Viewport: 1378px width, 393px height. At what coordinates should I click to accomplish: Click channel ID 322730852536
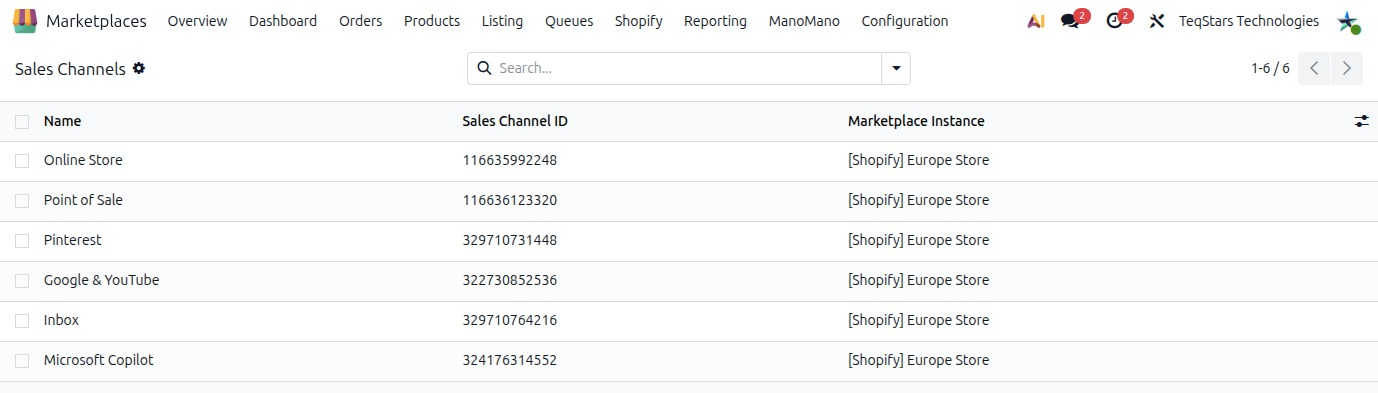tap(509, 280)
